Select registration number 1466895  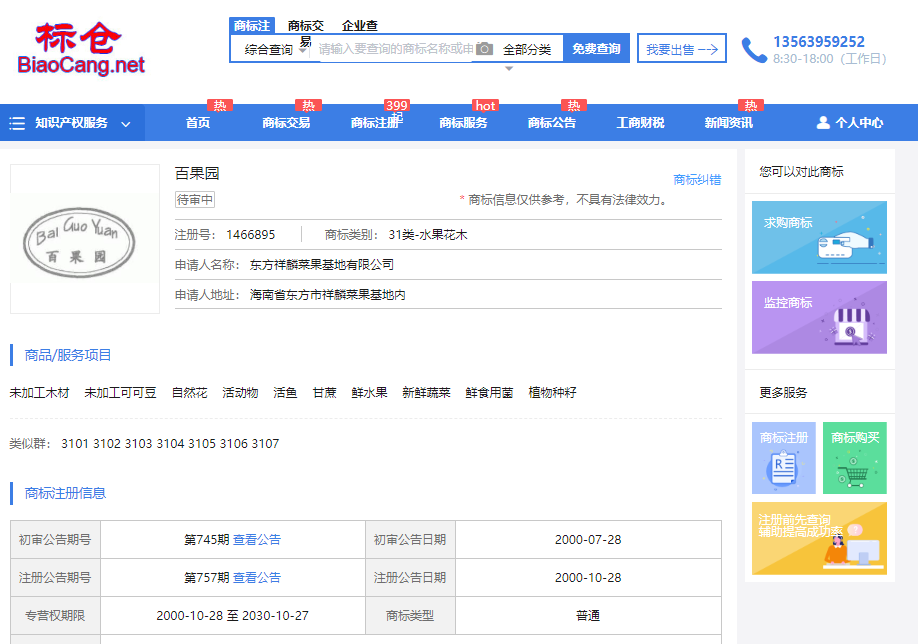tap(251, 235)
